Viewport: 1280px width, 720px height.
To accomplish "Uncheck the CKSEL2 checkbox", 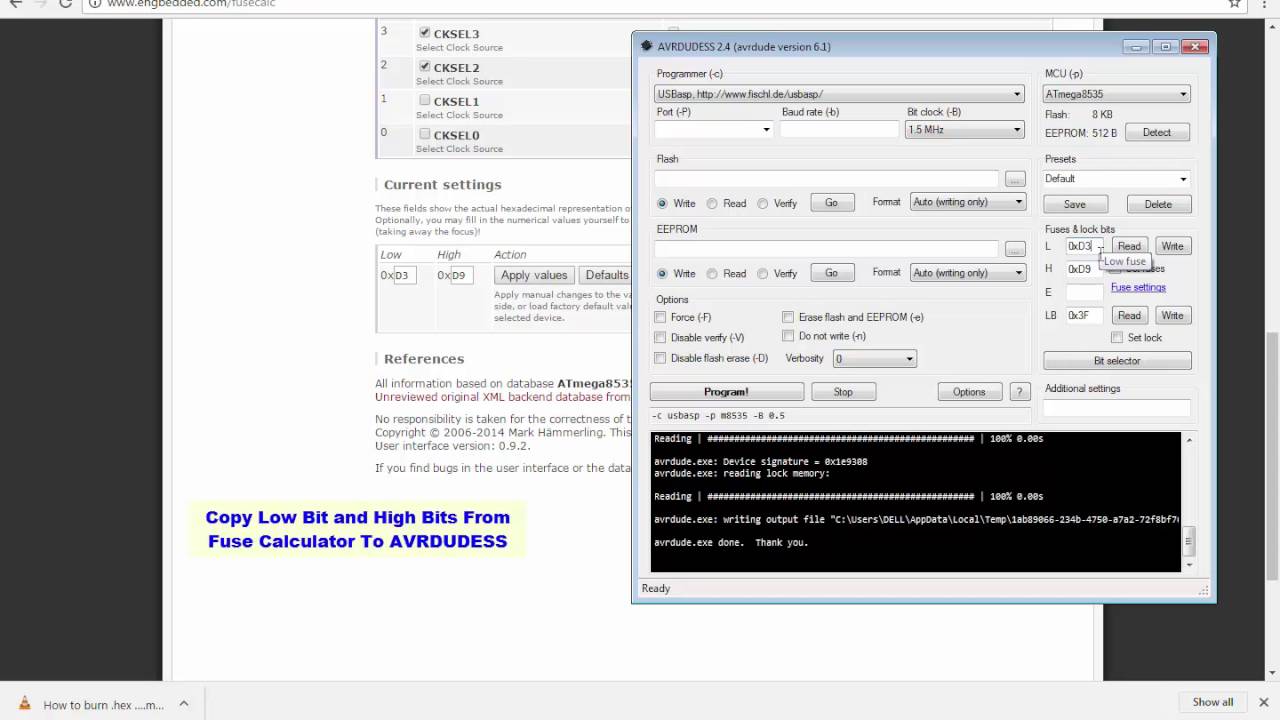I will (425, 67).
